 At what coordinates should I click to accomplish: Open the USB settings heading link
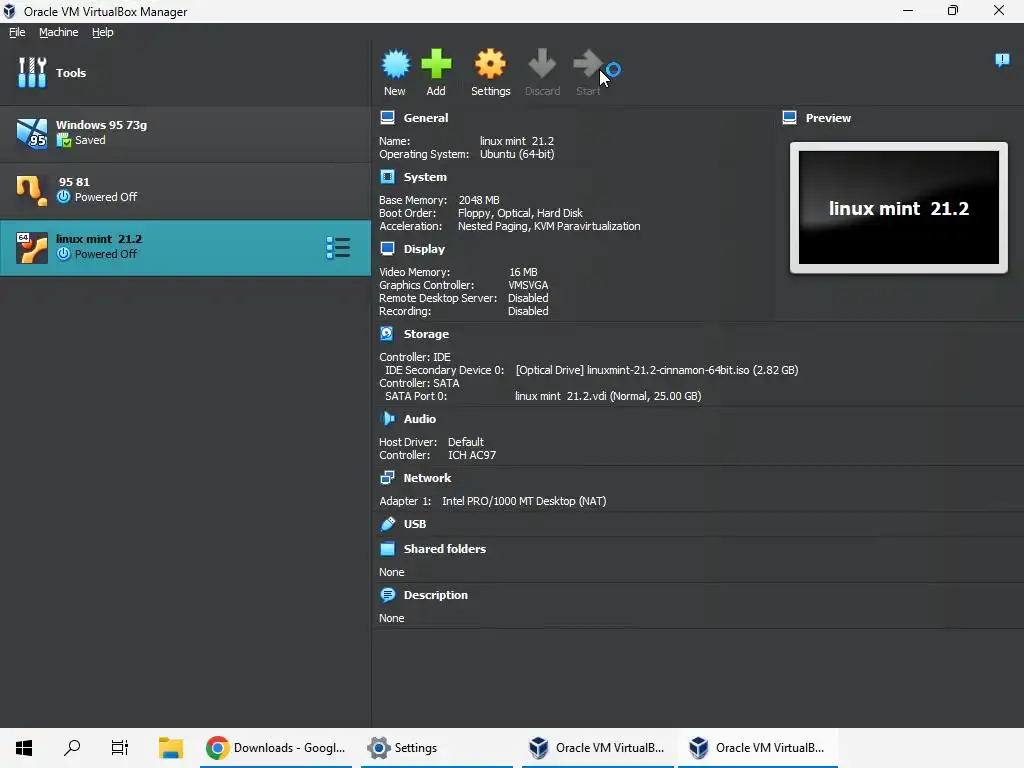[x=415, y=524]
